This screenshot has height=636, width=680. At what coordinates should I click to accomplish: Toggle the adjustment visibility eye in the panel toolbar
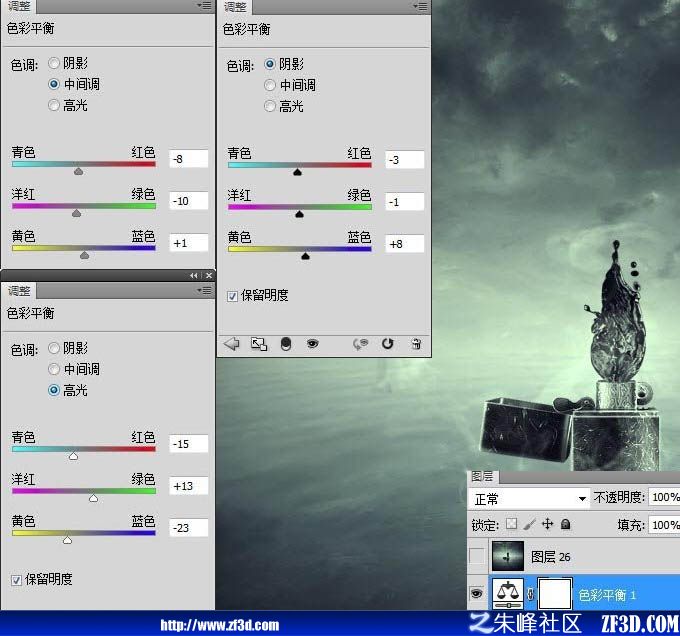pyautogui.click(x=312, y=344)
